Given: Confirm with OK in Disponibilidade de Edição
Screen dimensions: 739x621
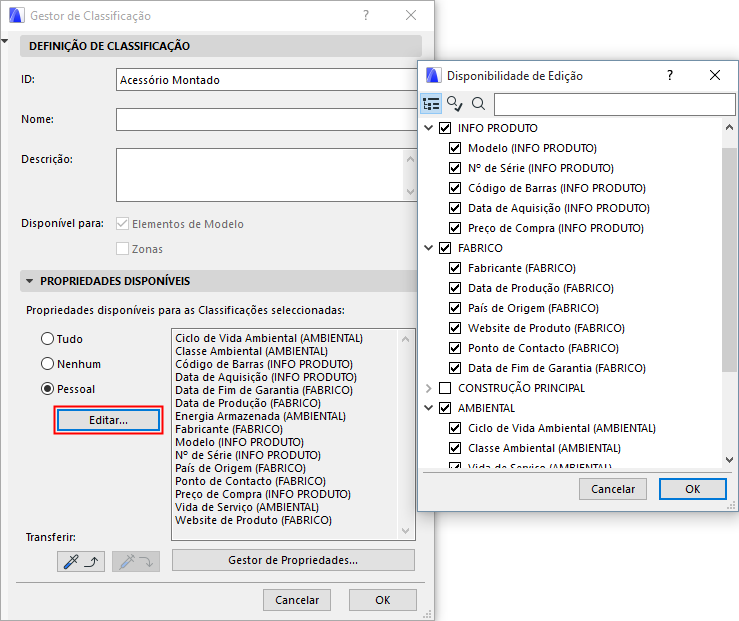Looking at the screenshot, I should (693, 489).
